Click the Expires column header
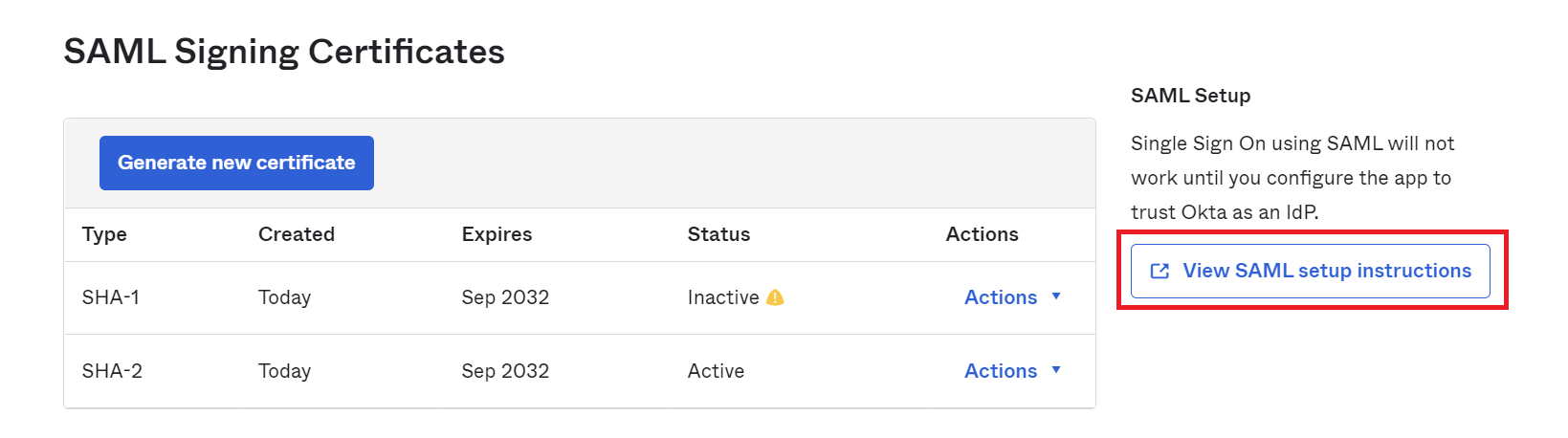The image size is (1568, 438). (497, 234)
